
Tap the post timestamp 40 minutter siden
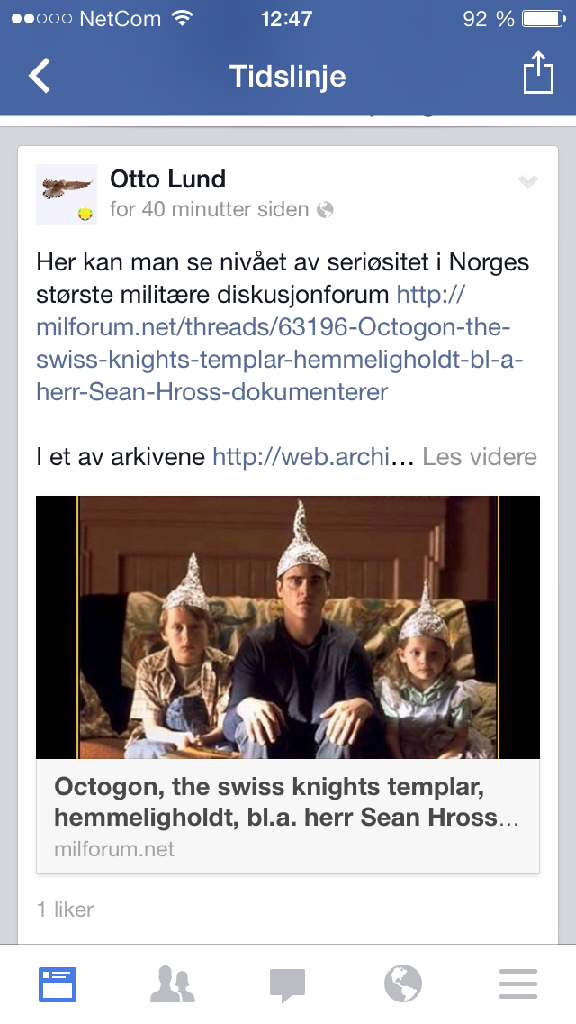click(210, 209)
